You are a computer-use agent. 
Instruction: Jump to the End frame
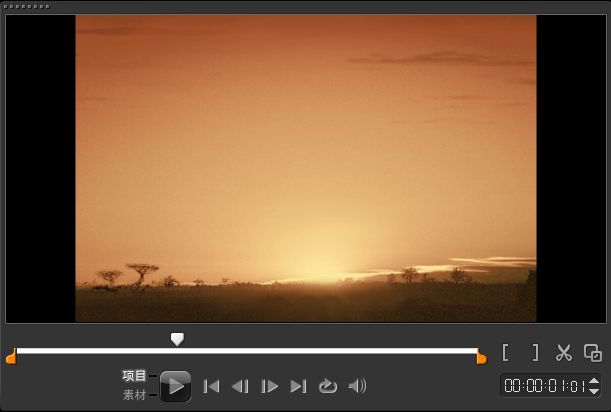tap(298, 386)
